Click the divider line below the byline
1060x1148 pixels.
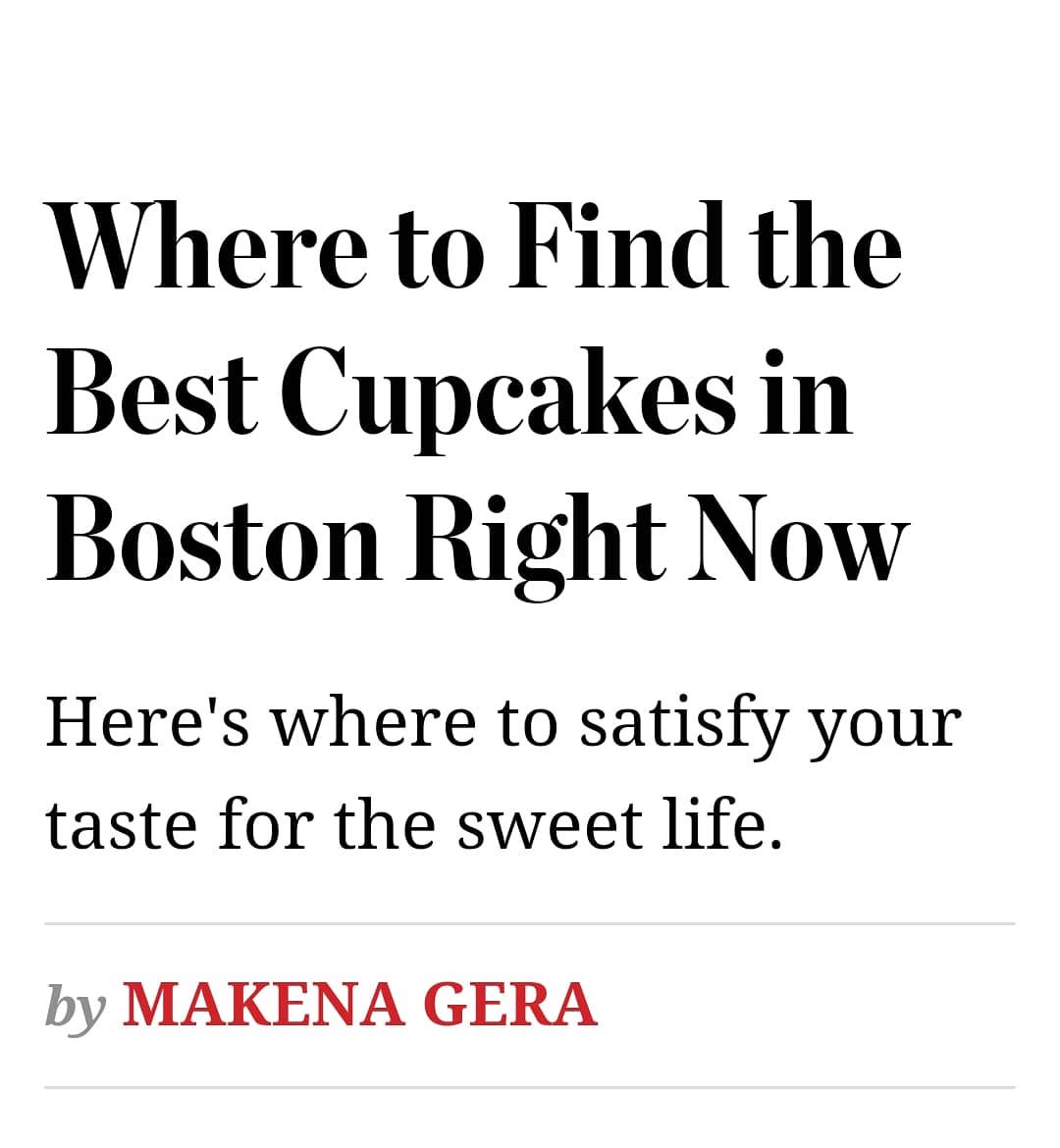pyautogui.click(x=530, y=1087)
